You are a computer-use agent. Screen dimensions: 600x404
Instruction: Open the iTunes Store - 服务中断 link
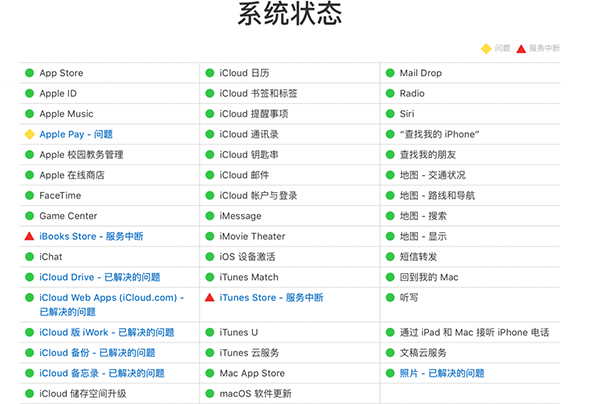pos(271,298)
